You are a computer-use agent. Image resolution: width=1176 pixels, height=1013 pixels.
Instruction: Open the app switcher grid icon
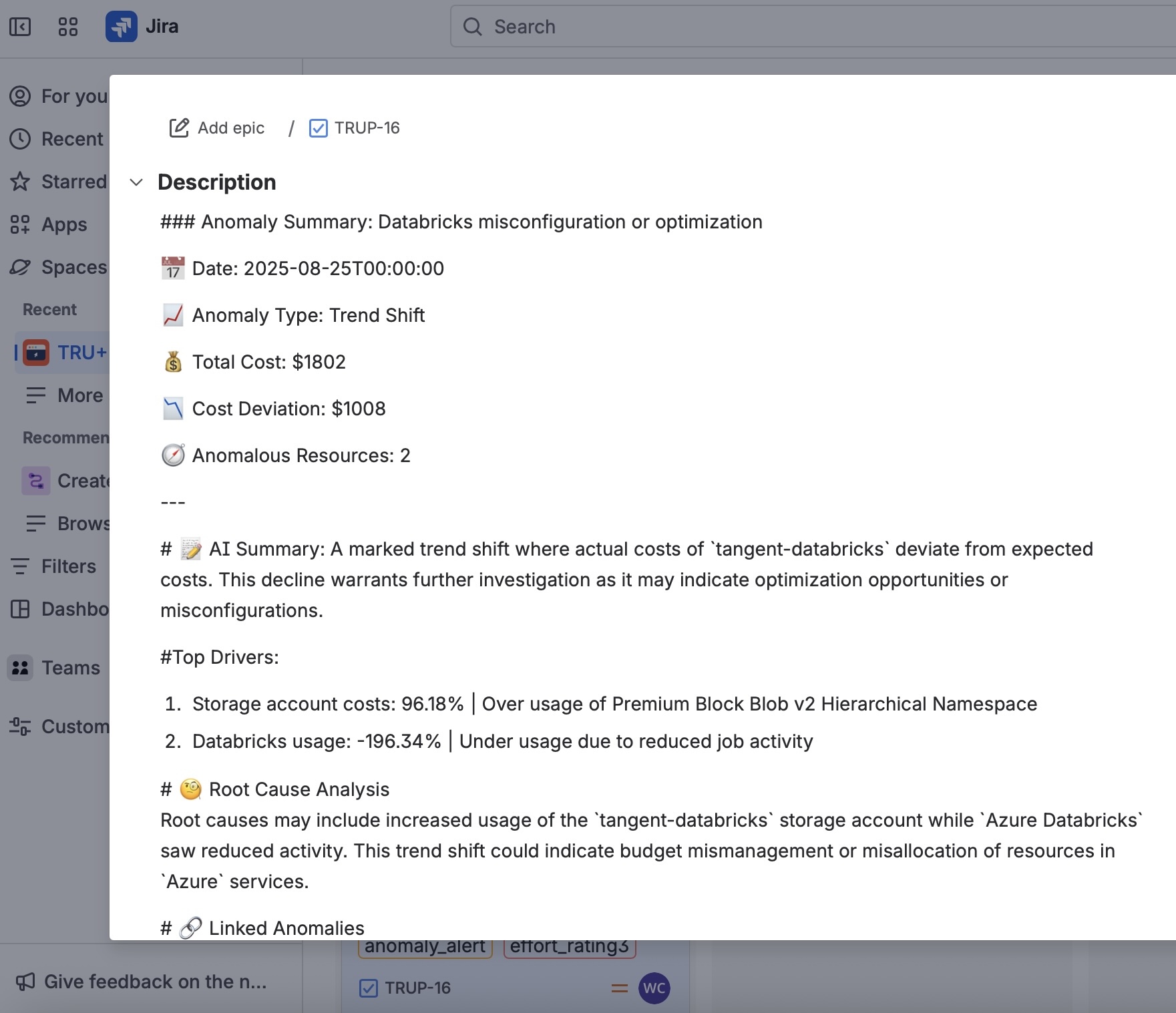pos(68,27)
